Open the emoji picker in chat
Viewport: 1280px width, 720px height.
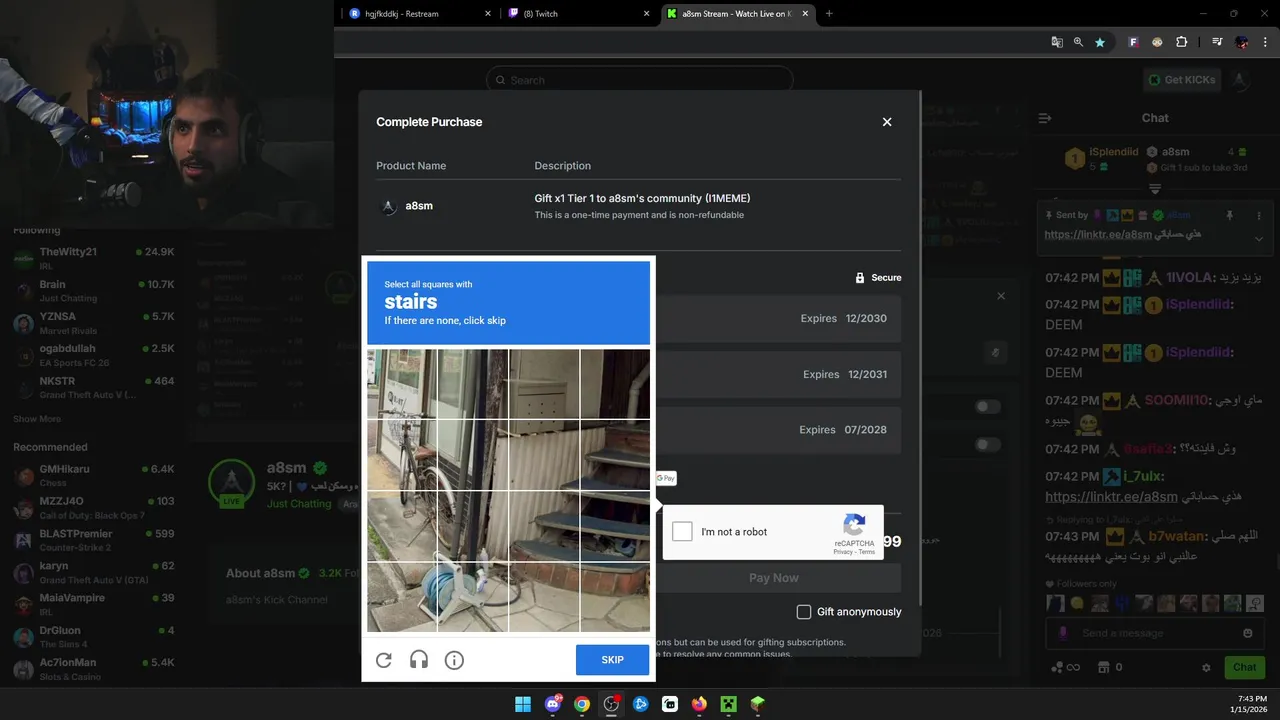pyautogui.click(x=1247, y=633)
